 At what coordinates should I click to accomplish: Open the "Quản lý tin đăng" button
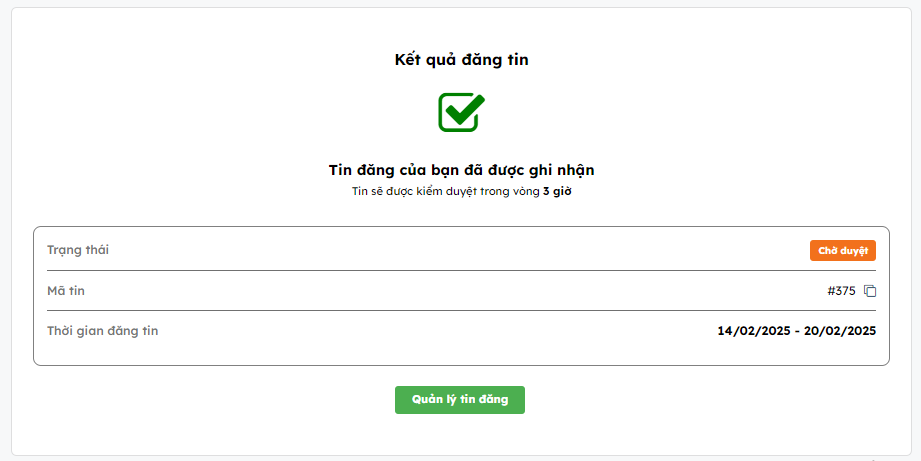click(460, 400)
